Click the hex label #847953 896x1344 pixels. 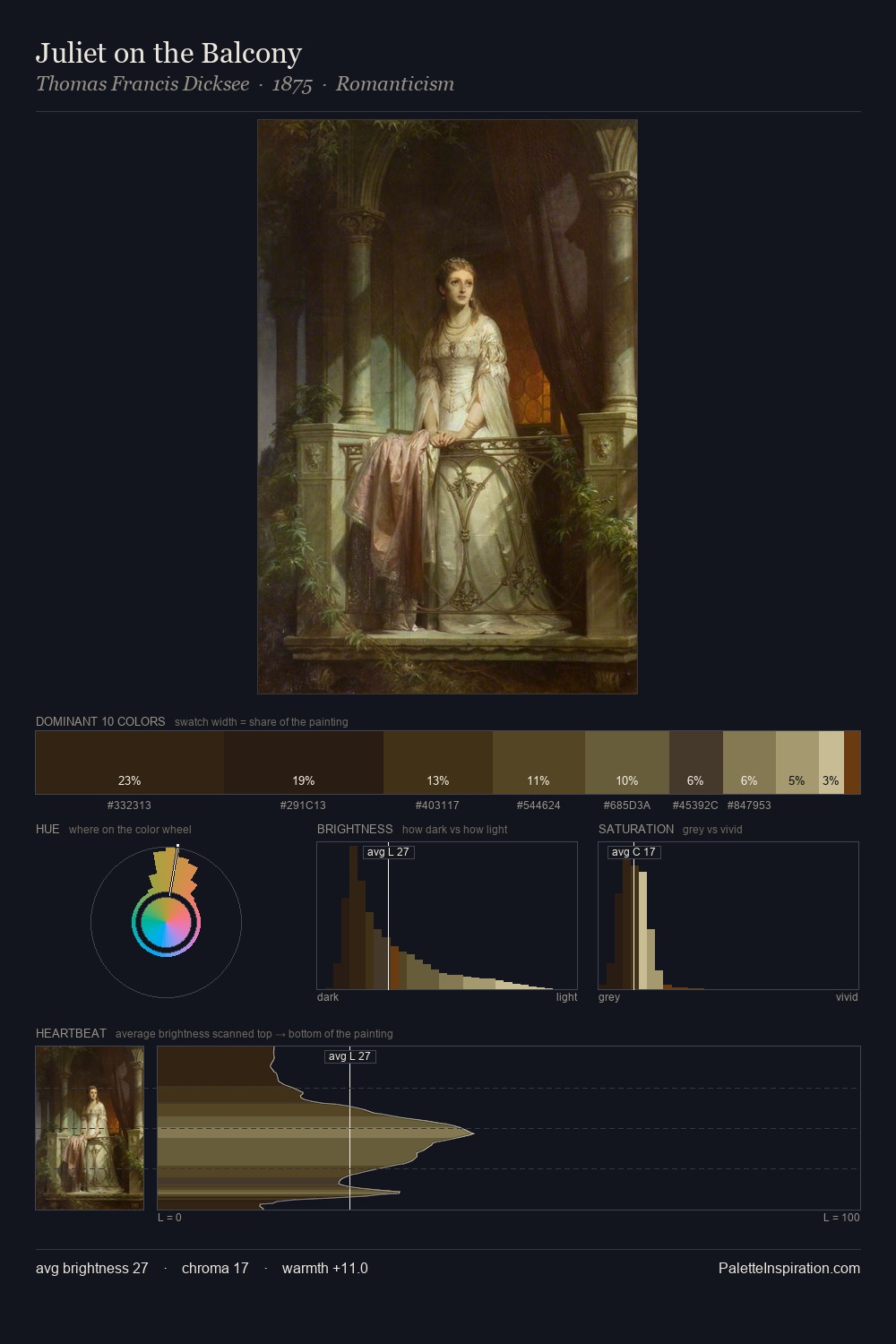pyautogui.click(x=749, y=806)
